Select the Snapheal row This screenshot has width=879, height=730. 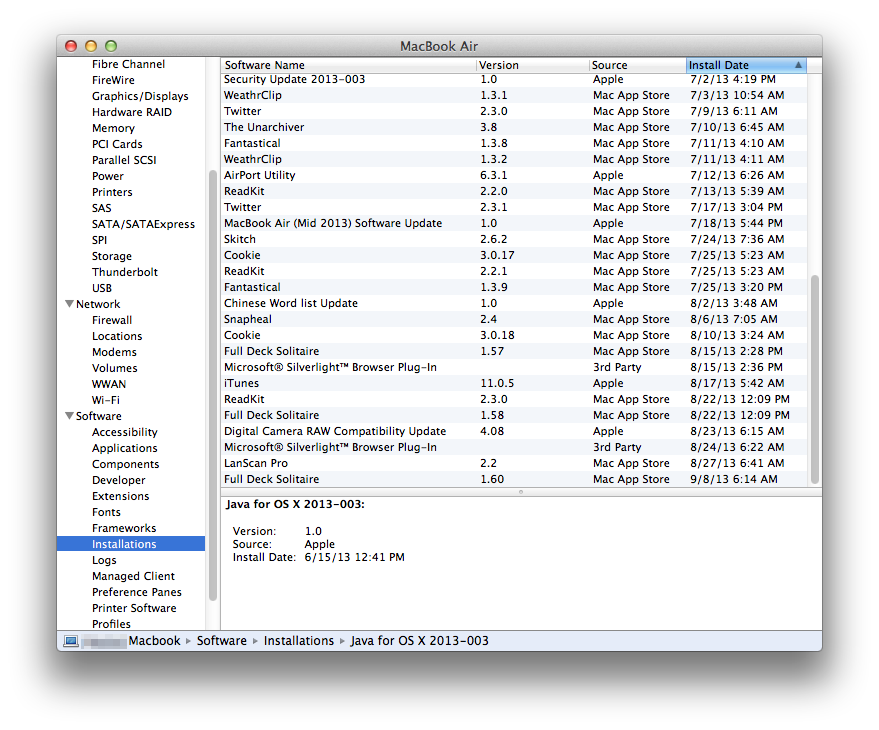click(x=514, y=320)
